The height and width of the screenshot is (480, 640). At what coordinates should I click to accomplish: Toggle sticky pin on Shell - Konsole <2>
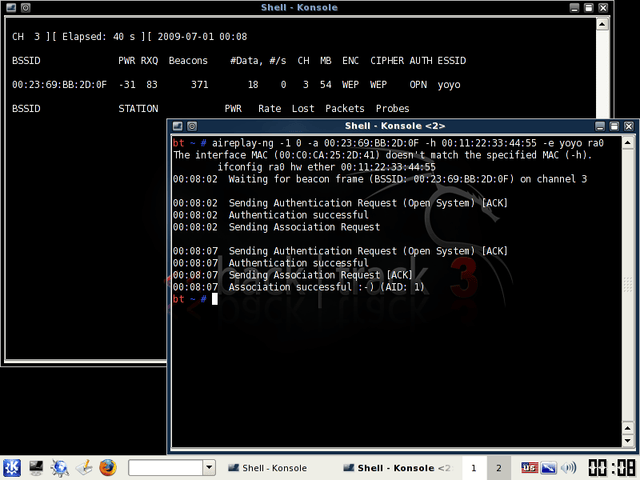[191, 126]
